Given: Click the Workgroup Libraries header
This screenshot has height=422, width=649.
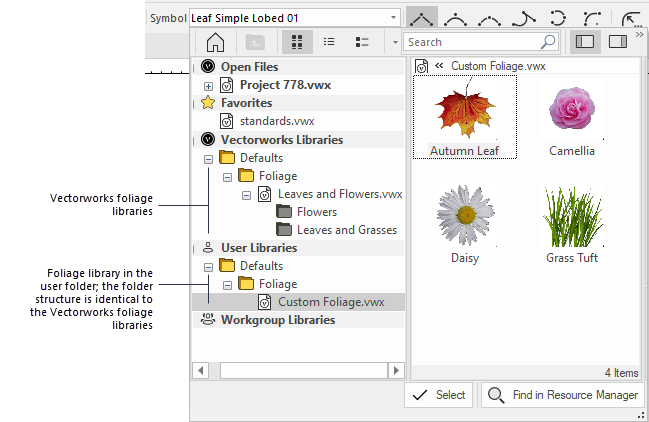Looking at the screenshot, I should point(299,320).
